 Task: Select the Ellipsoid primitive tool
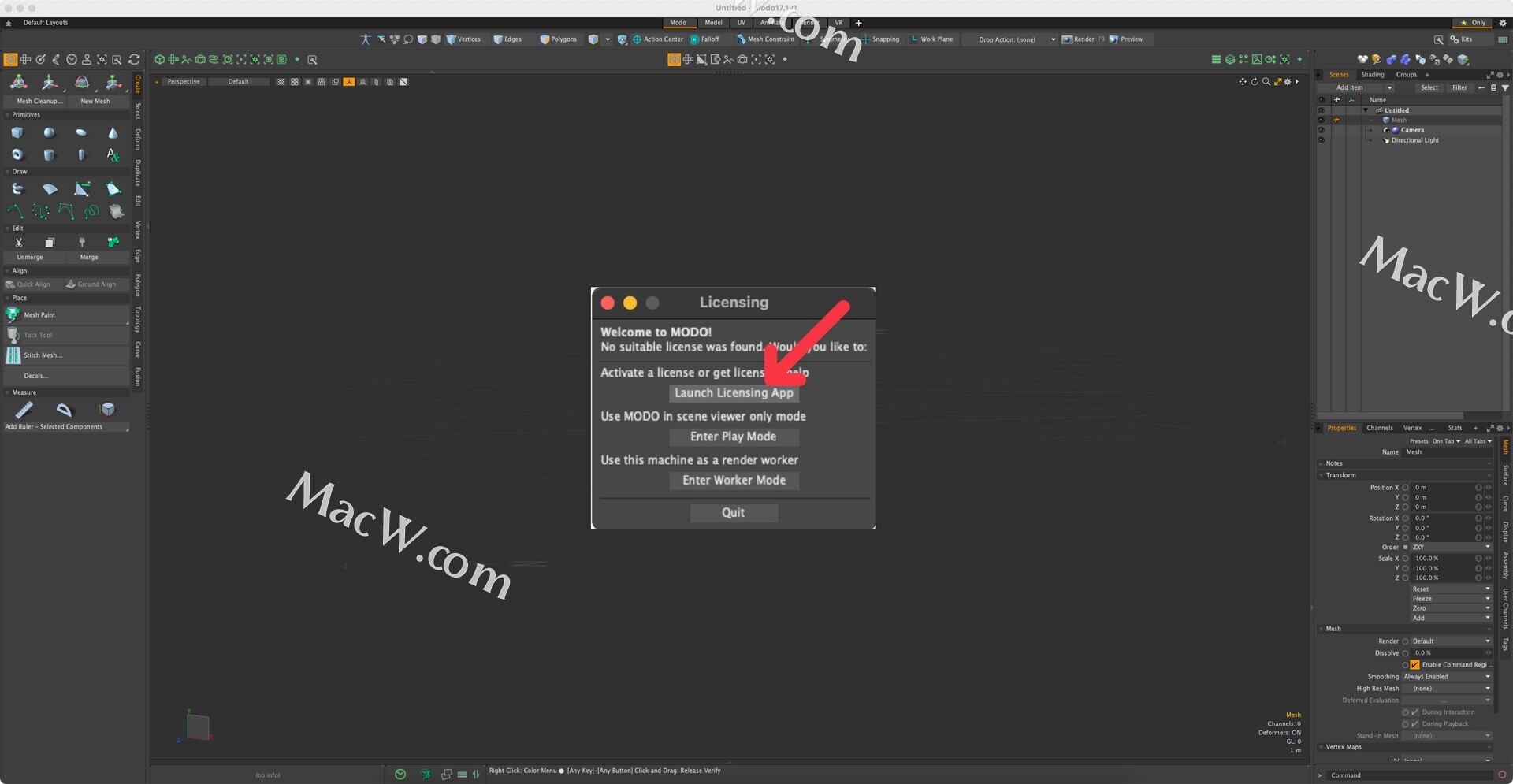[x=81, y=132]
